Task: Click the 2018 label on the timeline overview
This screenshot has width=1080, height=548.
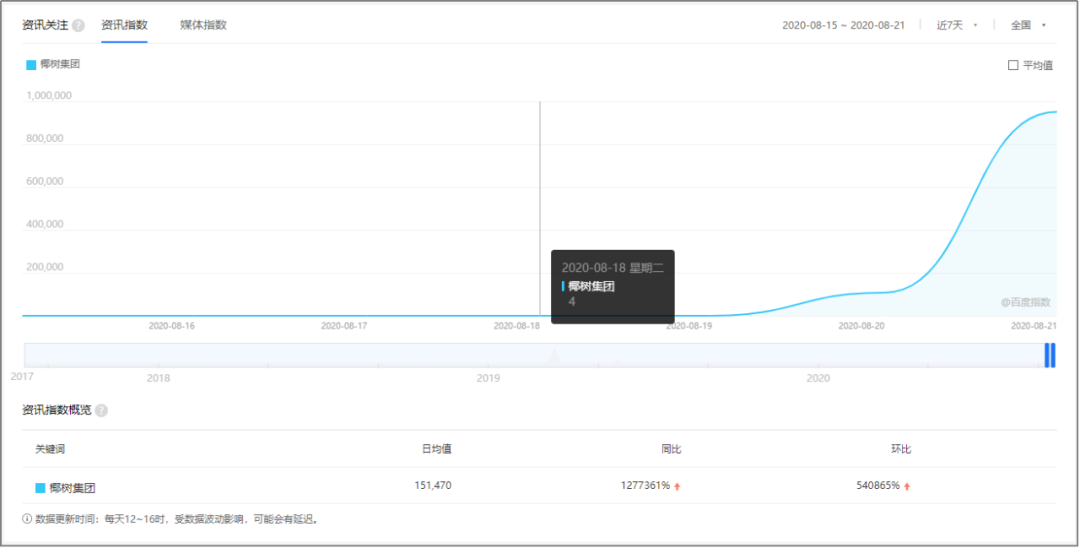Action: click(158, 378)
